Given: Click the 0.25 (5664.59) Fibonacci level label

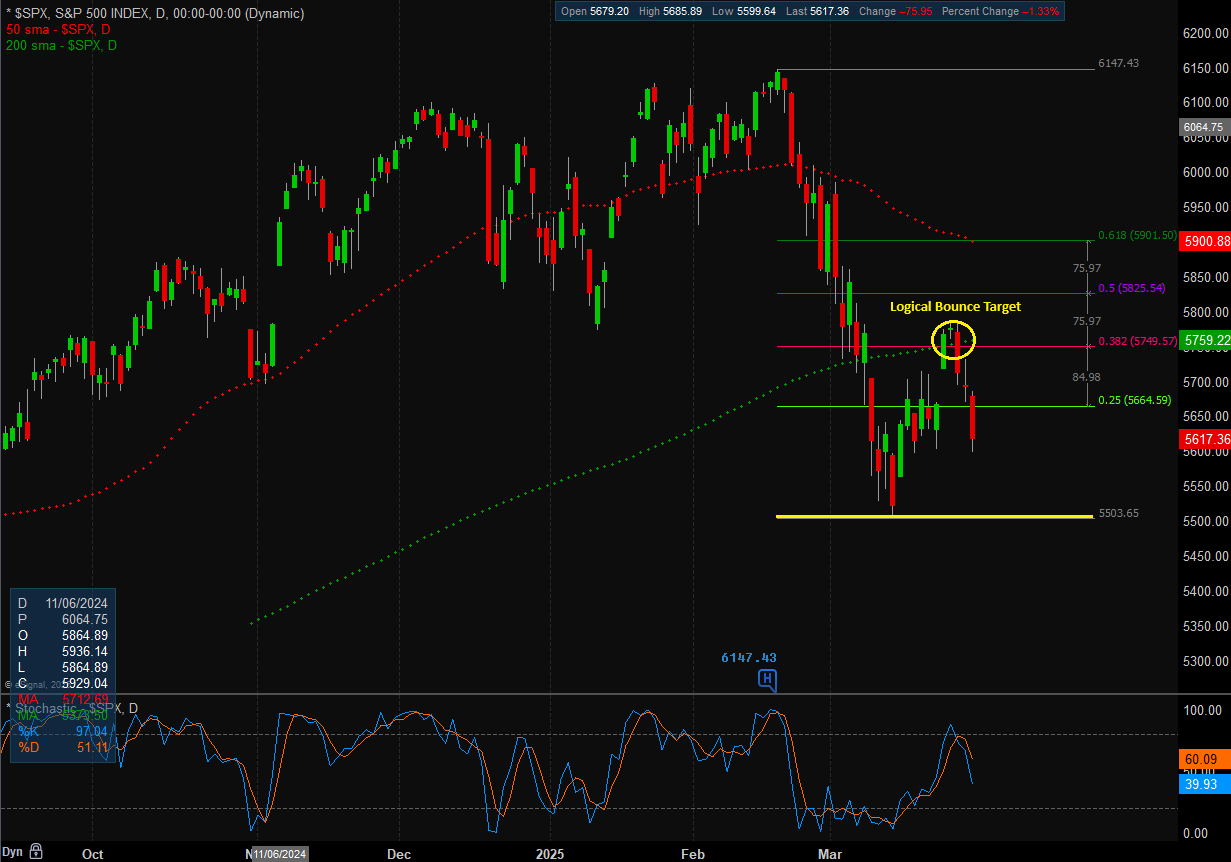Looking at the screenshot, I should 1134,400.
